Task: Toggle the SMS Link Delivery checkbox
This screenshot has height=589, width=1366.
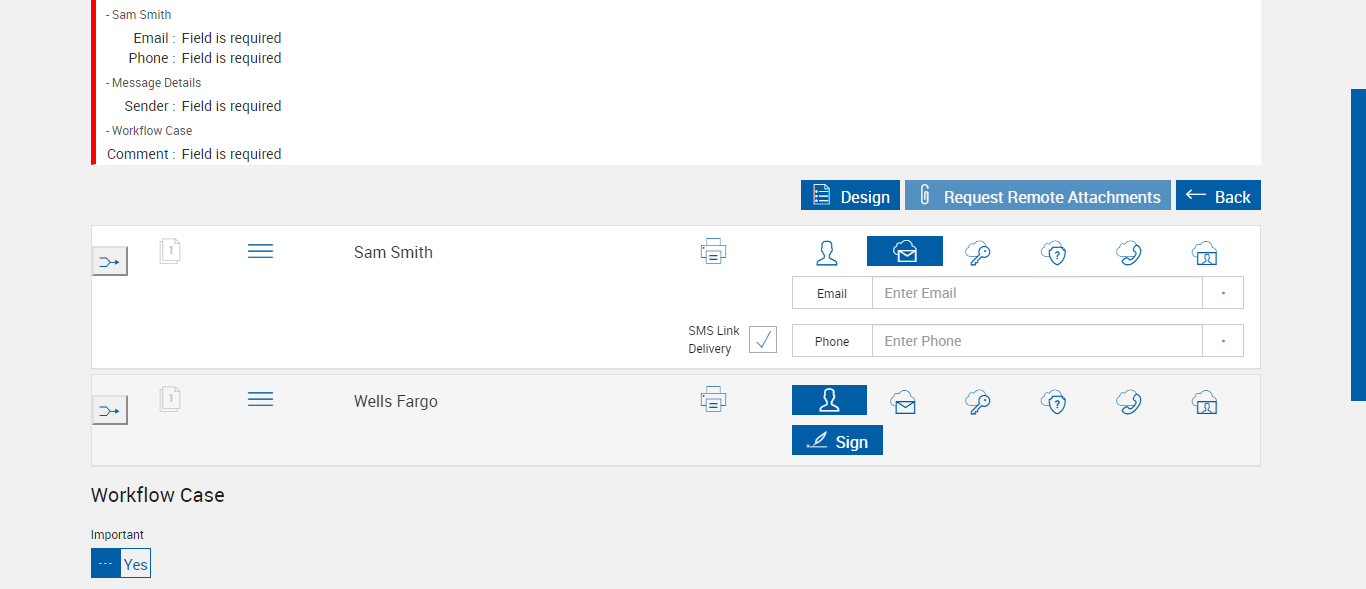Action: [763, 340]
